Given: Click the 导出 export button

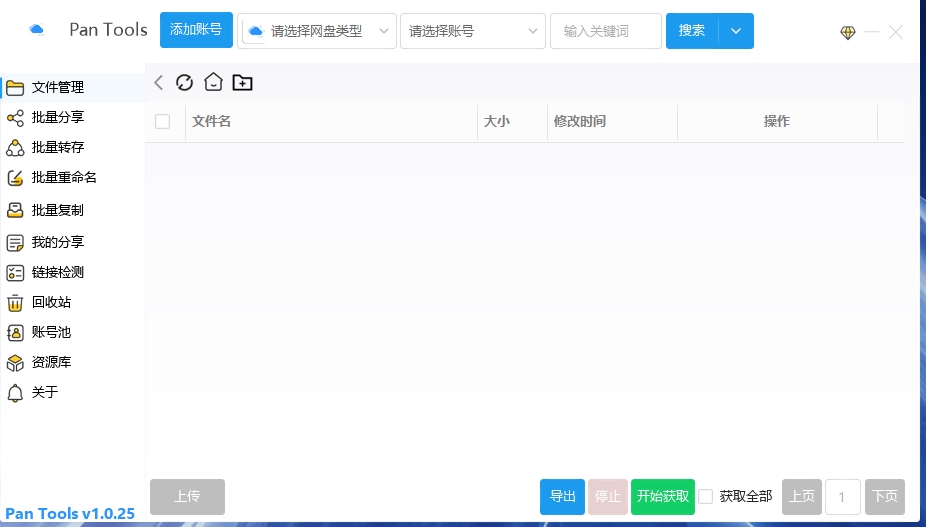Looking at the screenshot, I should pyautogui.click(x=562, y=496).
